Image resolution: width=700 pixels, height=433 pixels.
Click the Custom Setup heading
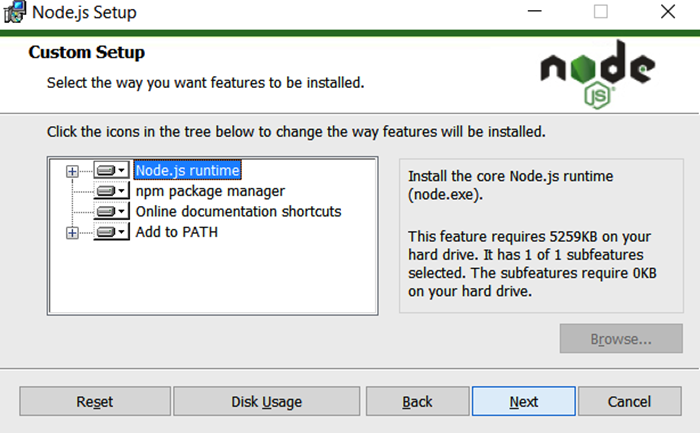[87, 52]
